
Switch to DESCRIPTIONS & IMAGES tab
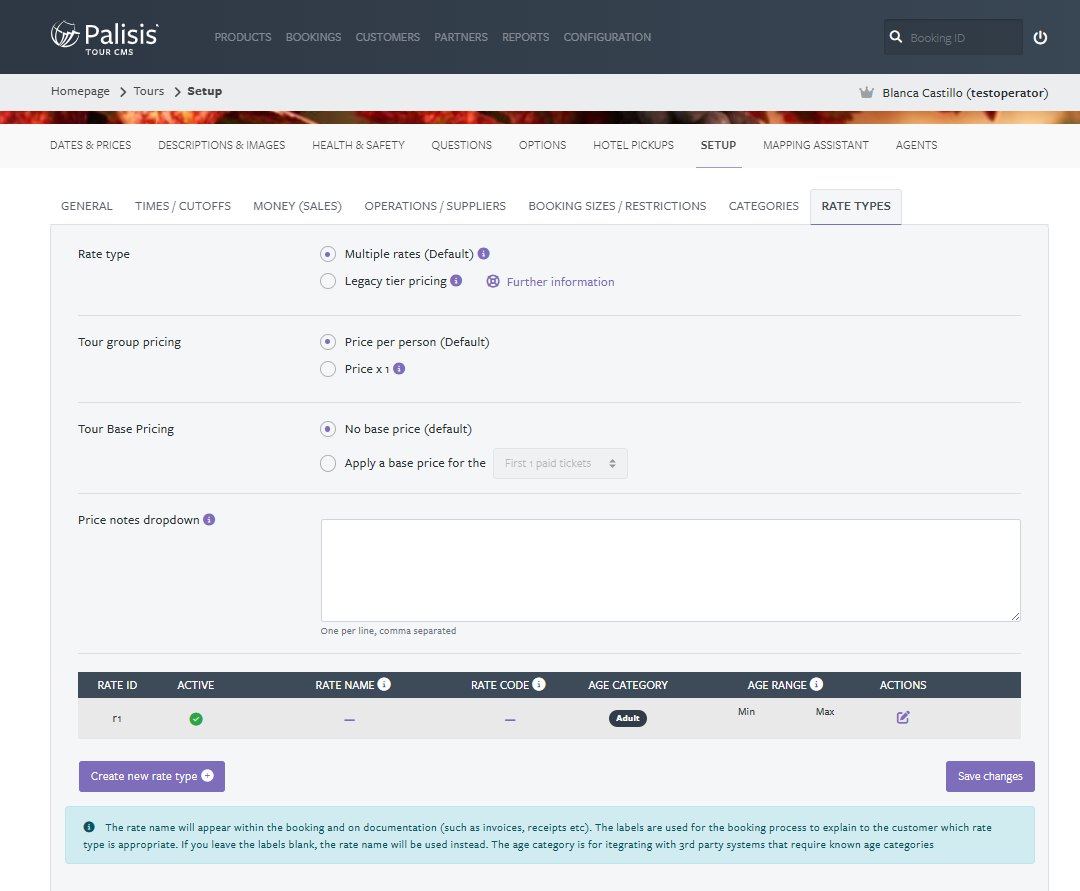coord(222,145)
